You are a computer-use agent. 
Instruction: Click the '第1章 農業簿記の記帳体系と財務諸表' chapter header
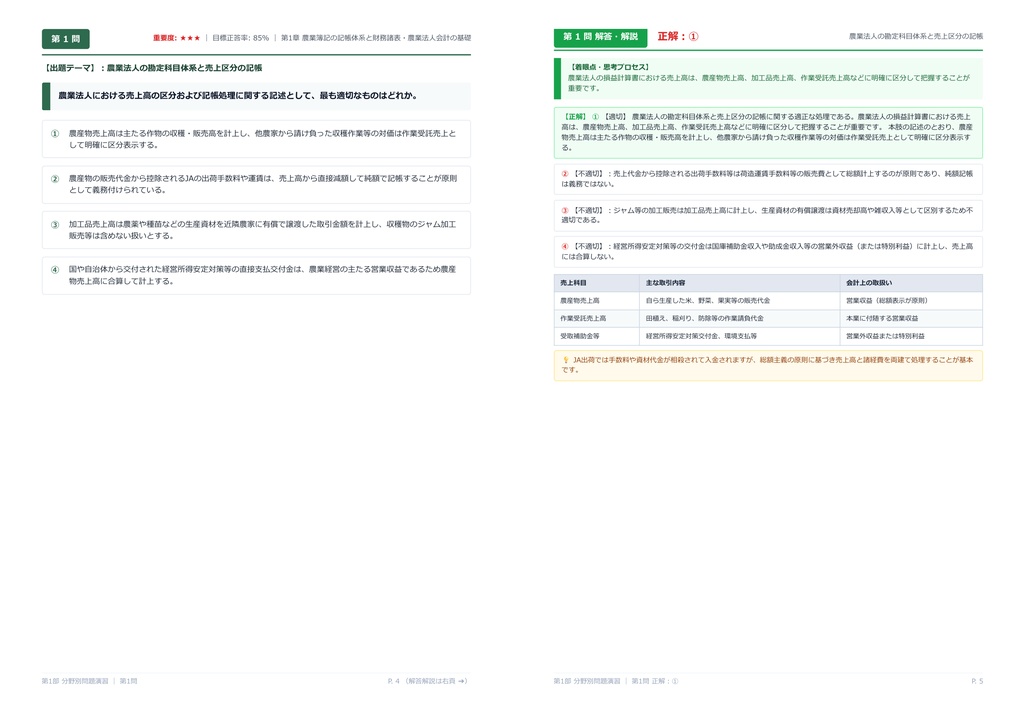[x=376, y=38]
